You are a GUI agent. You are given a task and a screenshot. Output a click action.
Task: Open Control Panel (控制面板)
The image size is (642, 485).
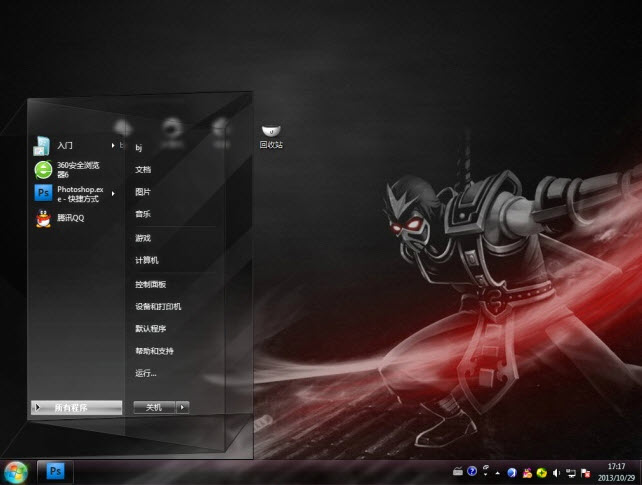151,284
